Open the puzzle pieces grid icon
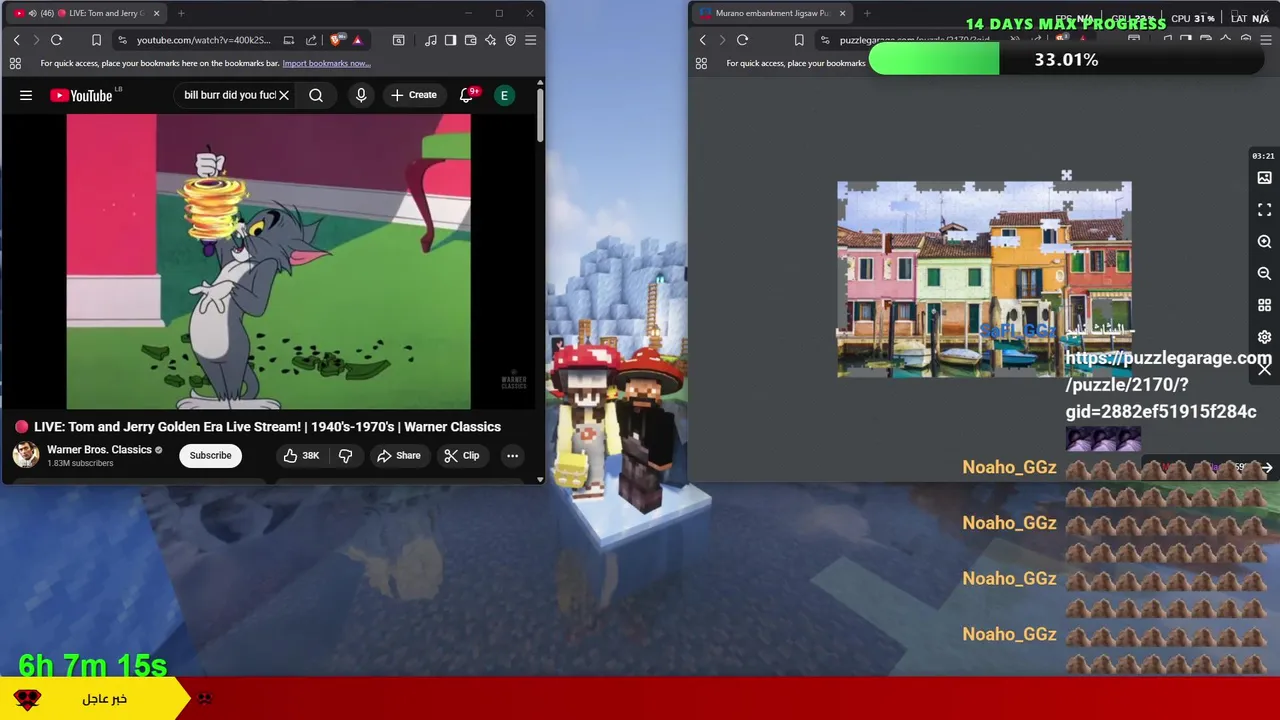 tap(1264, 305)
